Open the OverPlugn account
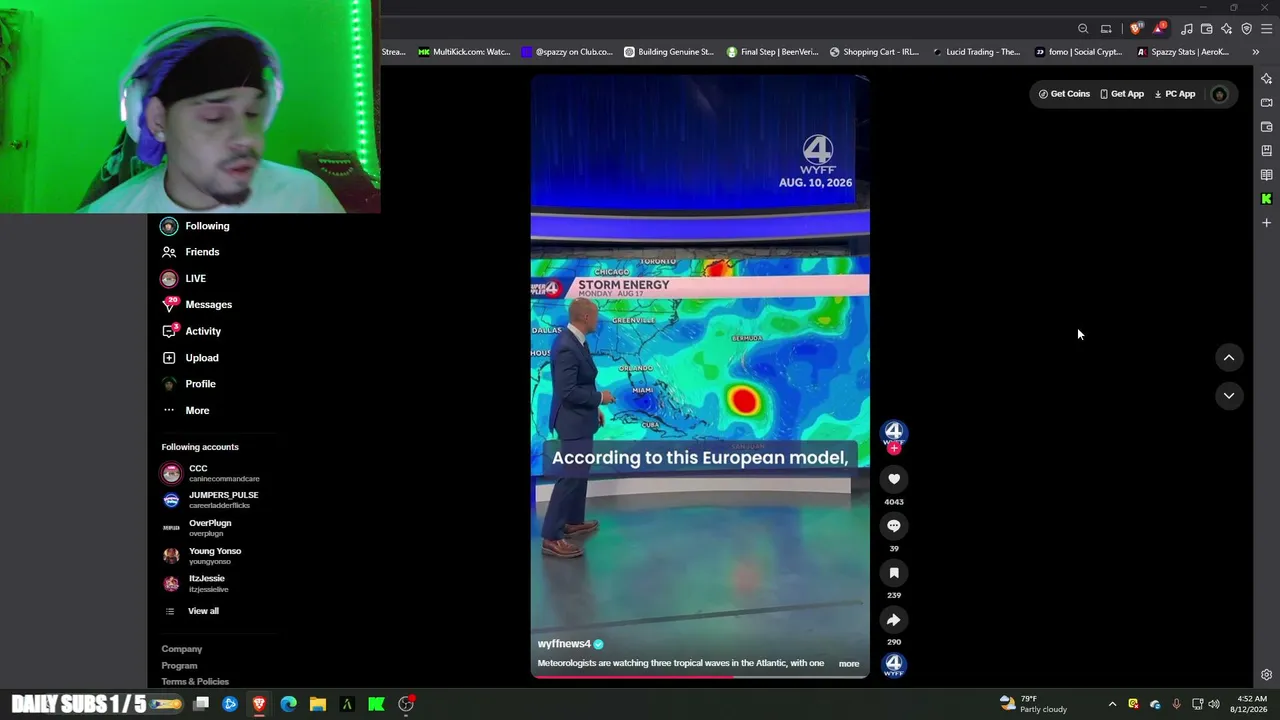 coord(197,528)
